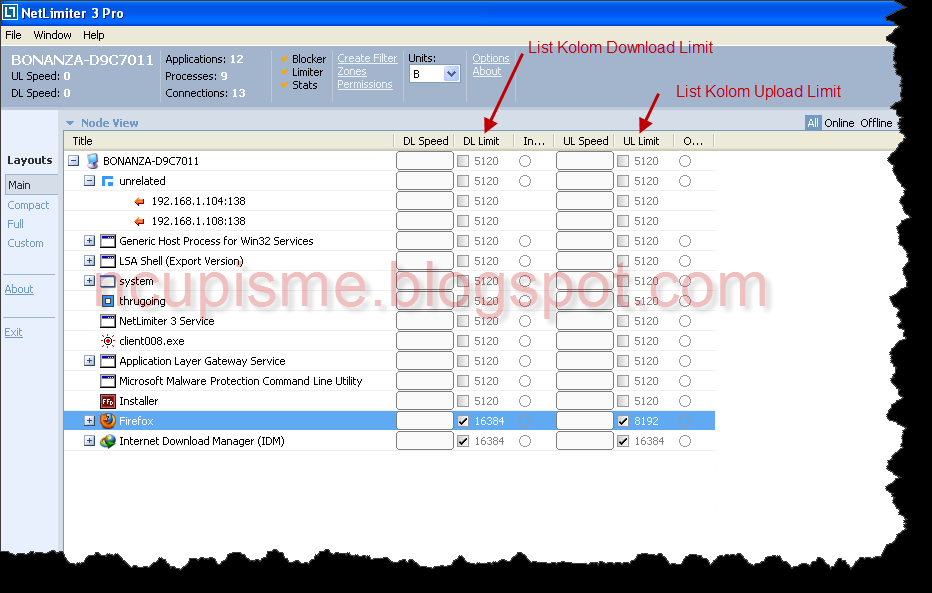Open the Window menu
This screenshot has width=932, height=593.
point(52,35)
